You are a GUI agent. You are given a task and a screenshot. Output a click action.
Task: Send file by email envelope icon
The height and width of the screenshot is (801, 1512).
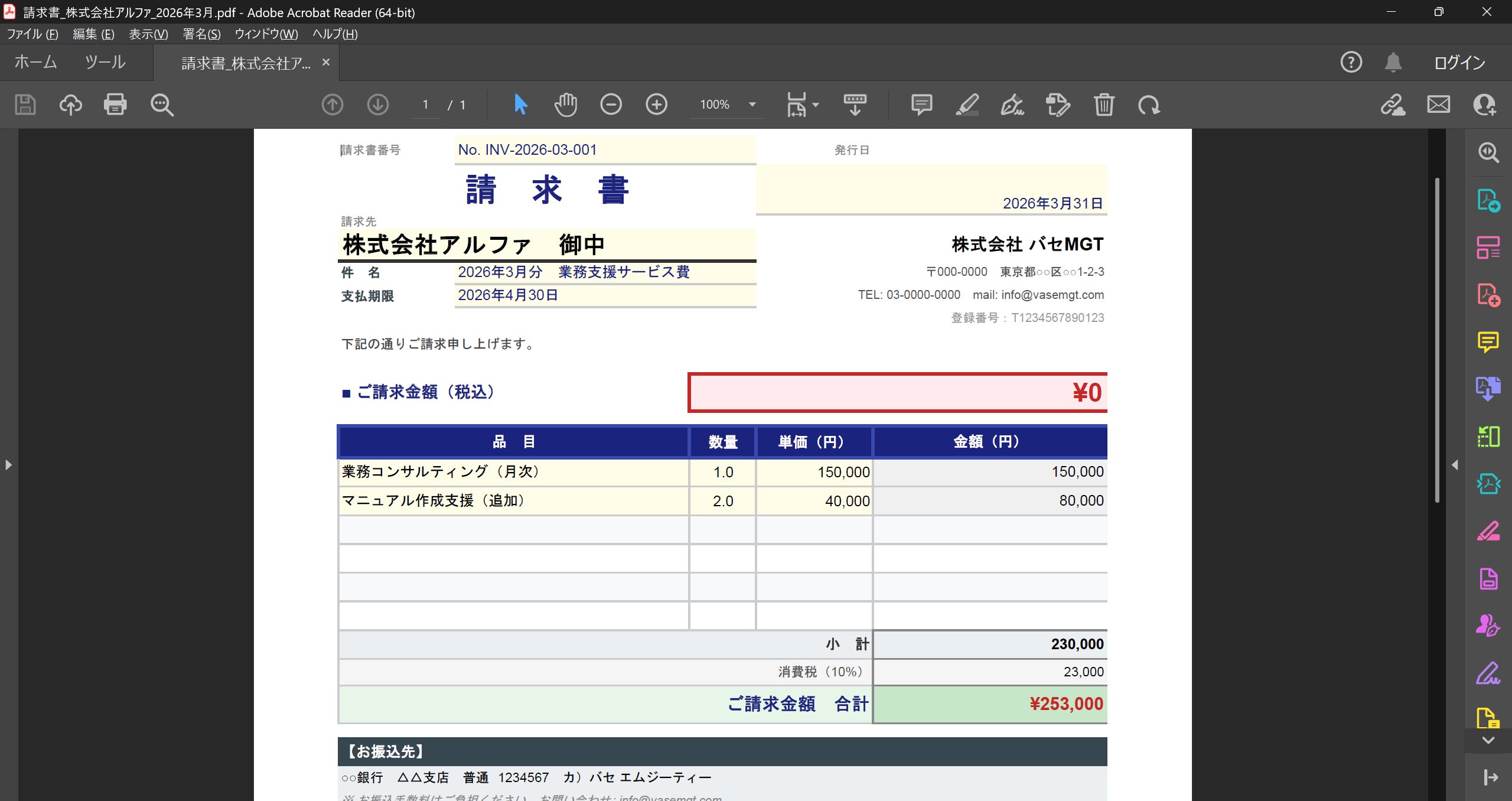(1438, 105)
